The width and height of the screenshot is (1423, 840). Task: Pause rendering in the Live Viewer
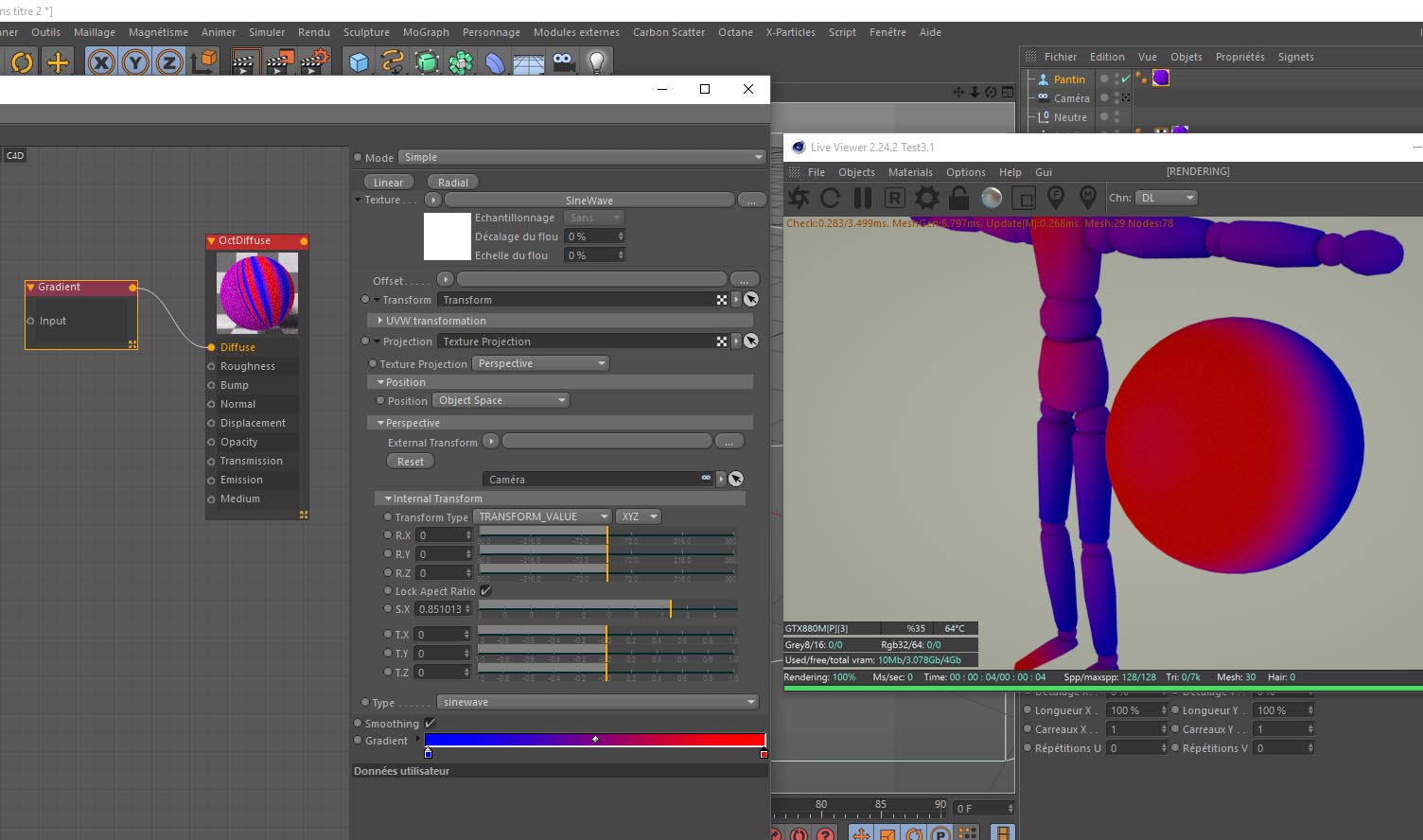[x=862, y=198]
